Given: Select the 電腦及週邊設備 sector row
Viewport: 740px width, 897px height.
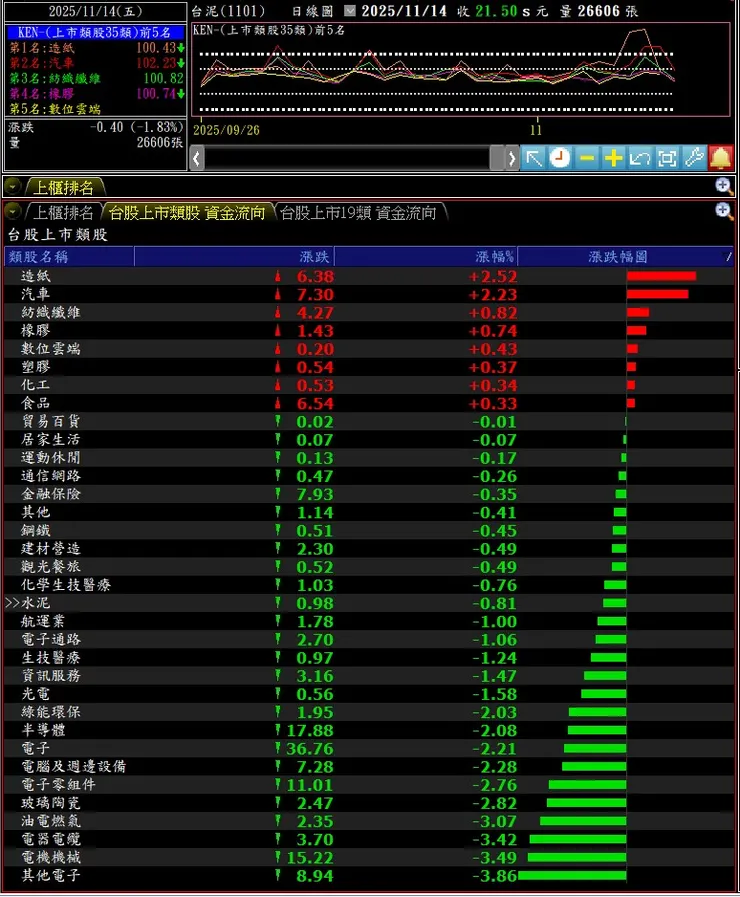Looking at the screenshot, I should 369,767.
